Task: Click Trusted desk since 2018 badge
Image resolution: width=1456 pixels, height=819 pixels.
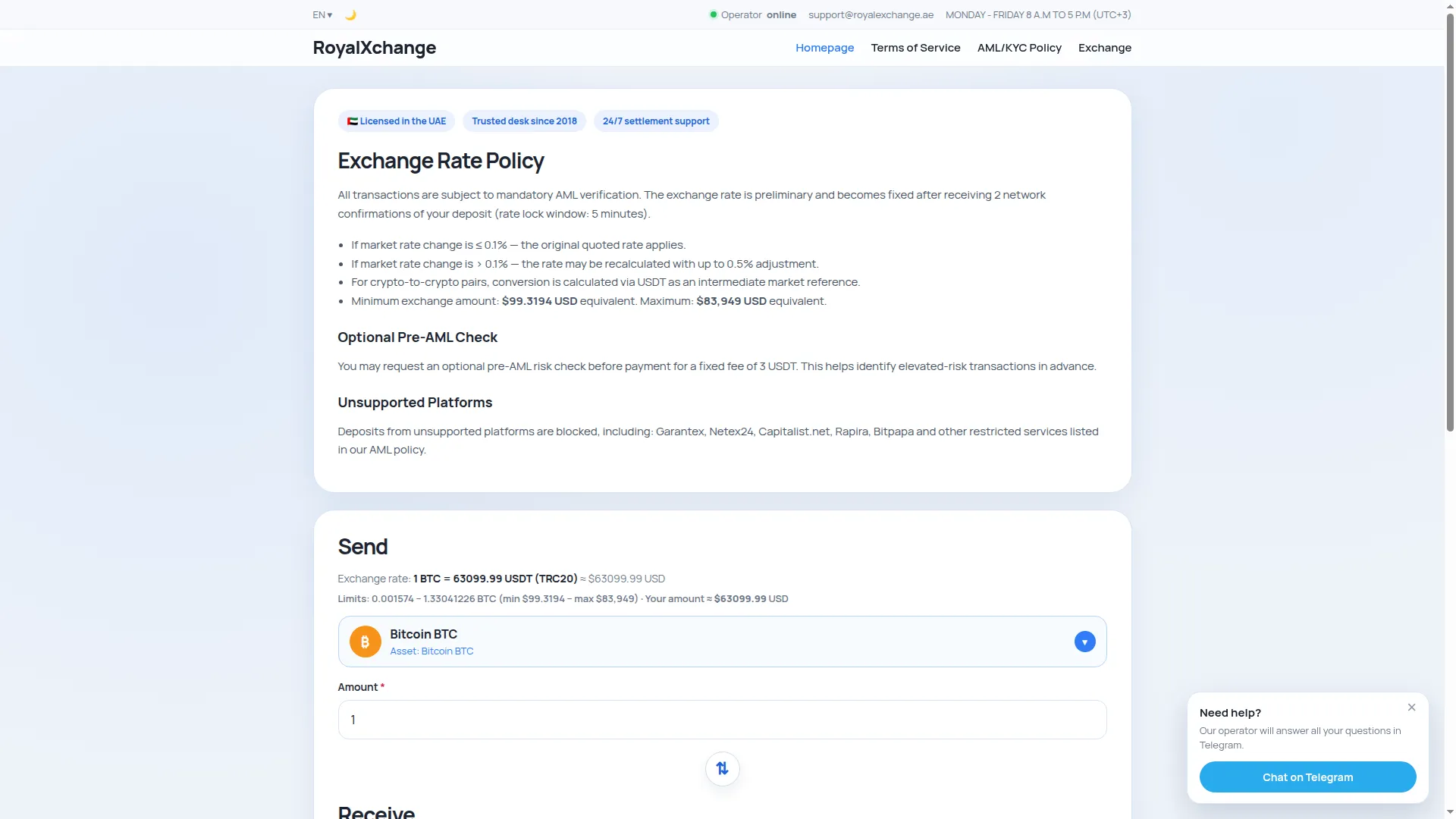Action: tap(524, 121)
